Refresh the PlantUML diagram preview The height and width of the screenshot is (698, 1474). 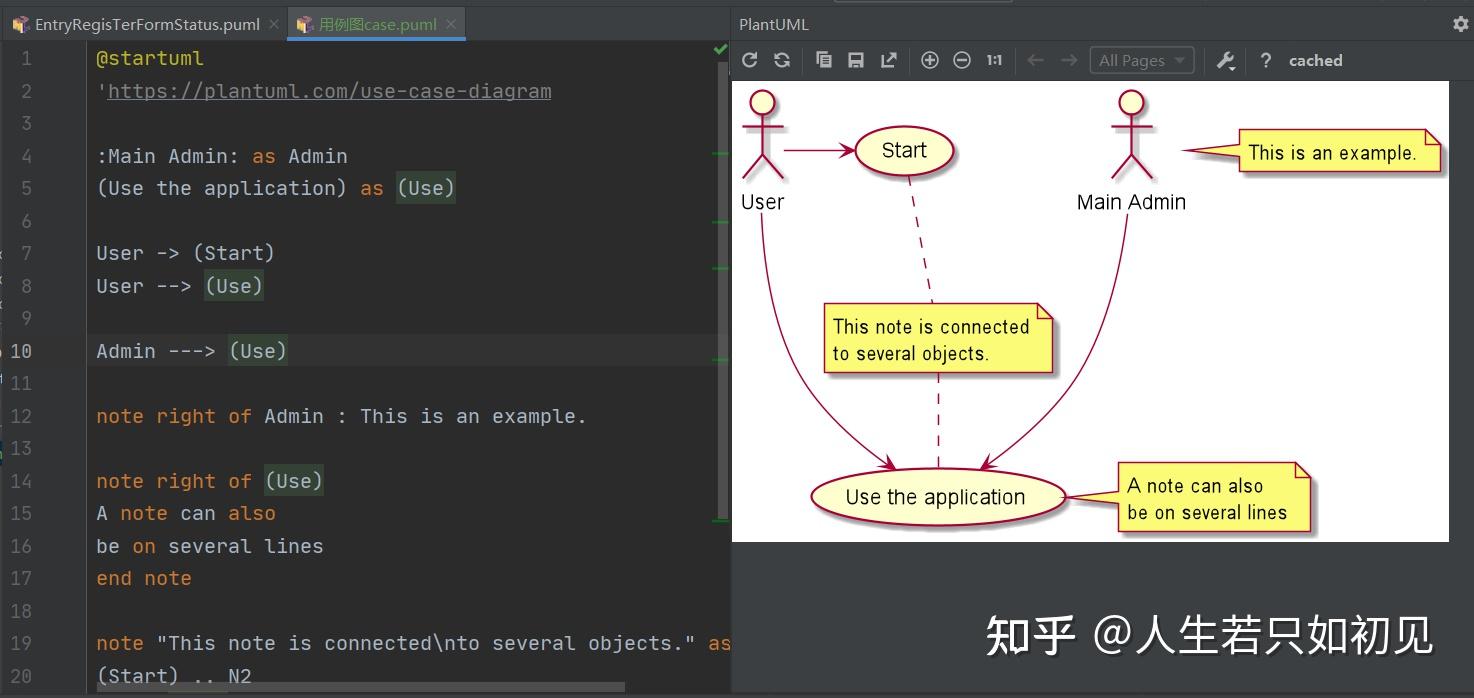(749, 60)
